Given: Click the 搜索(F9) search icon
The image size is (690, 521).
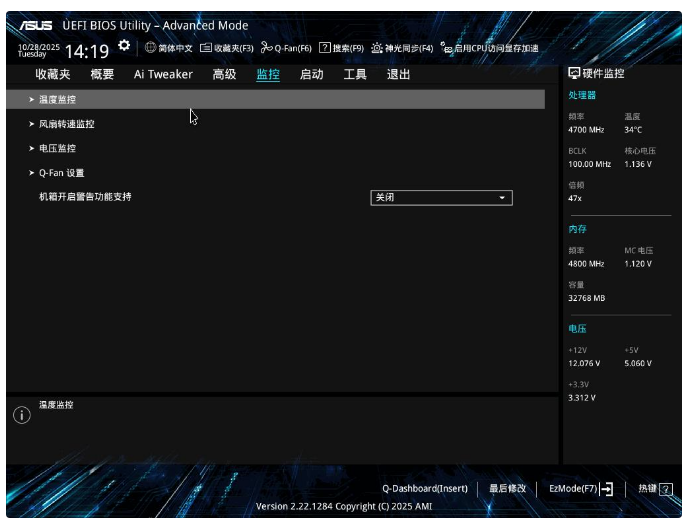Looking at the screenshot, I should (325, 48).
